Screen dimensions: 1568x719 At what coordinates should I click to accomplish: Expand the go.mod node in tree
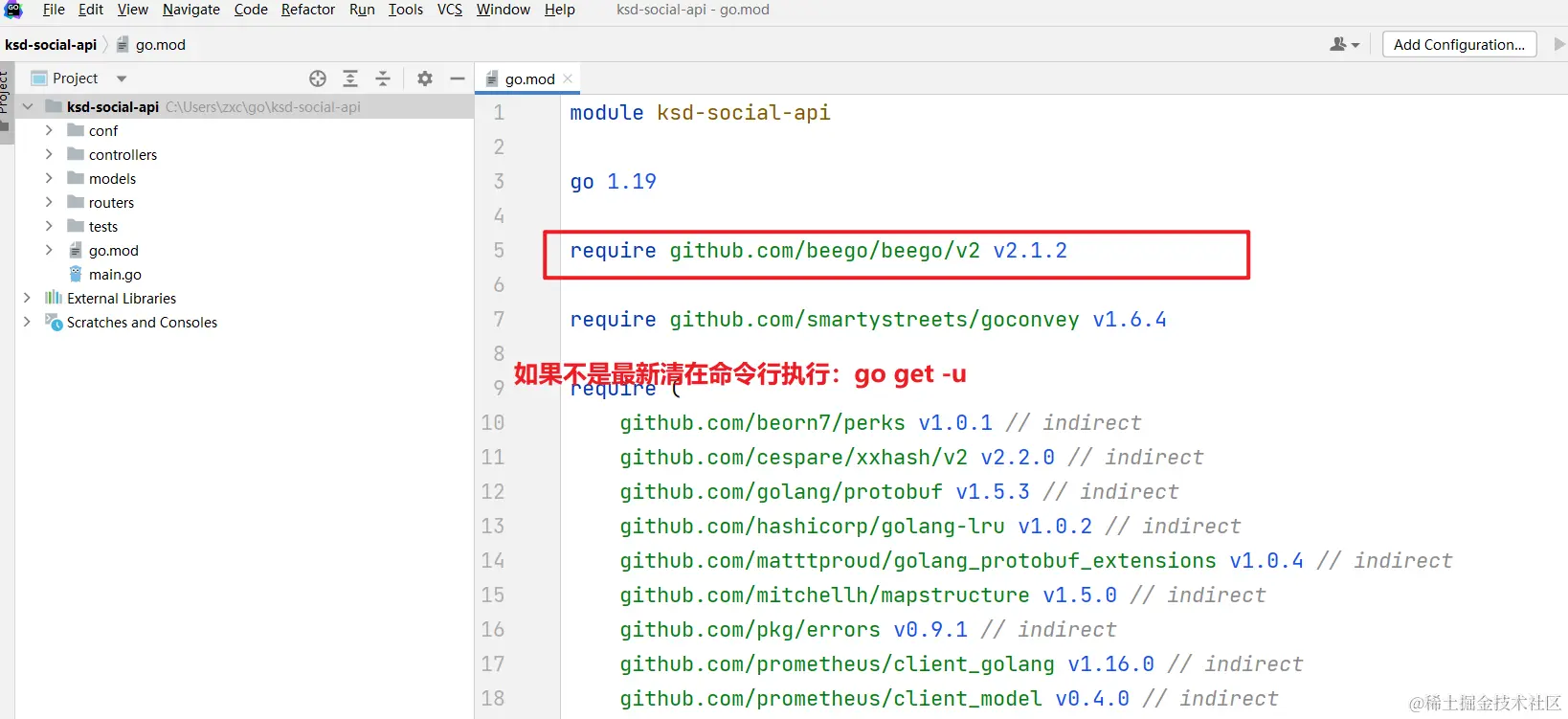click(49, 250)
